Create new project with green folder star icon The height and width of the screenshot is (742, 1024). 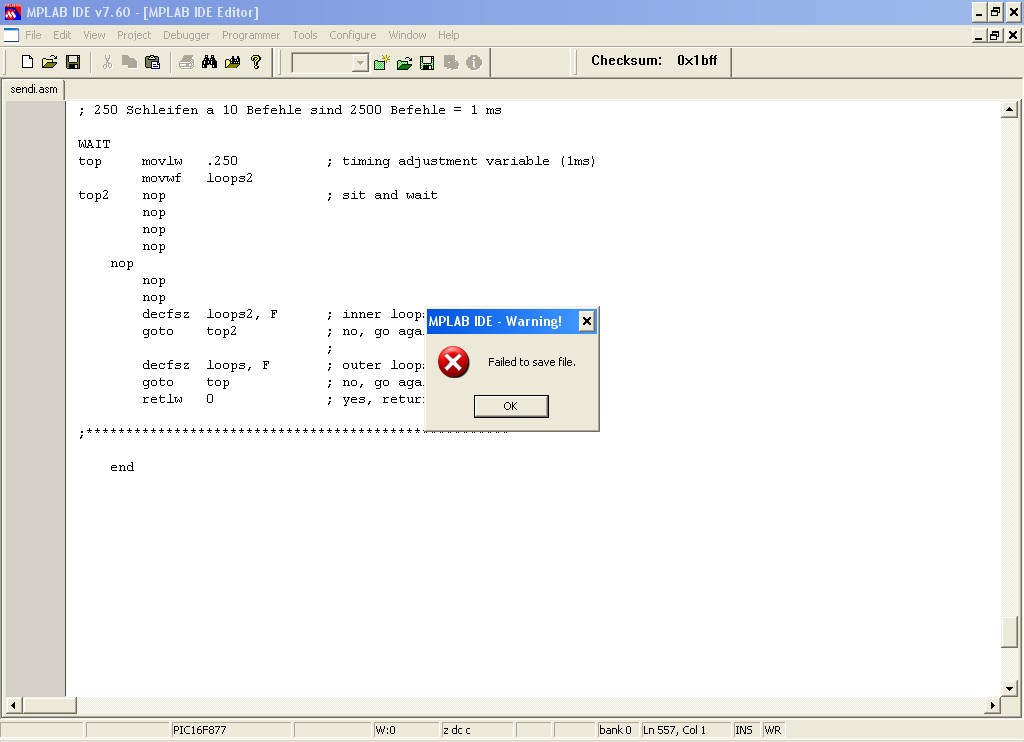pos(381,63)
